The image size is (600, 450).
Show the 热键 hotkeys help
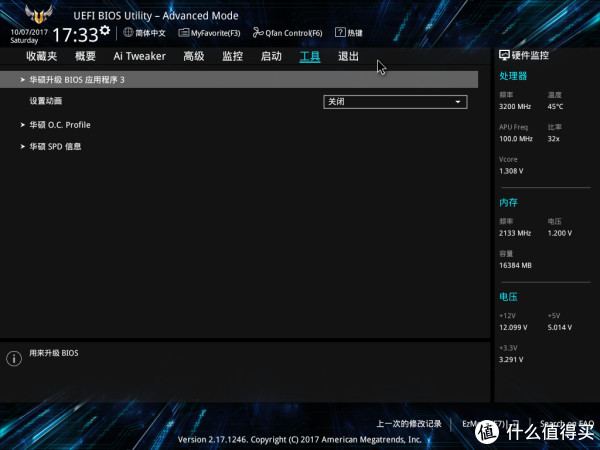click(x=349, y=33)
